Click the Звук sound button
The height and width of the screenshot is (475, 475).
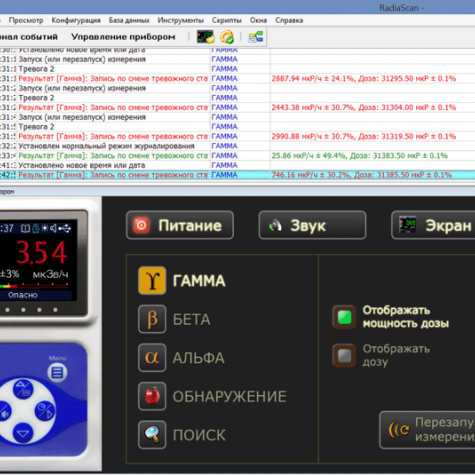tap(312, 225)
